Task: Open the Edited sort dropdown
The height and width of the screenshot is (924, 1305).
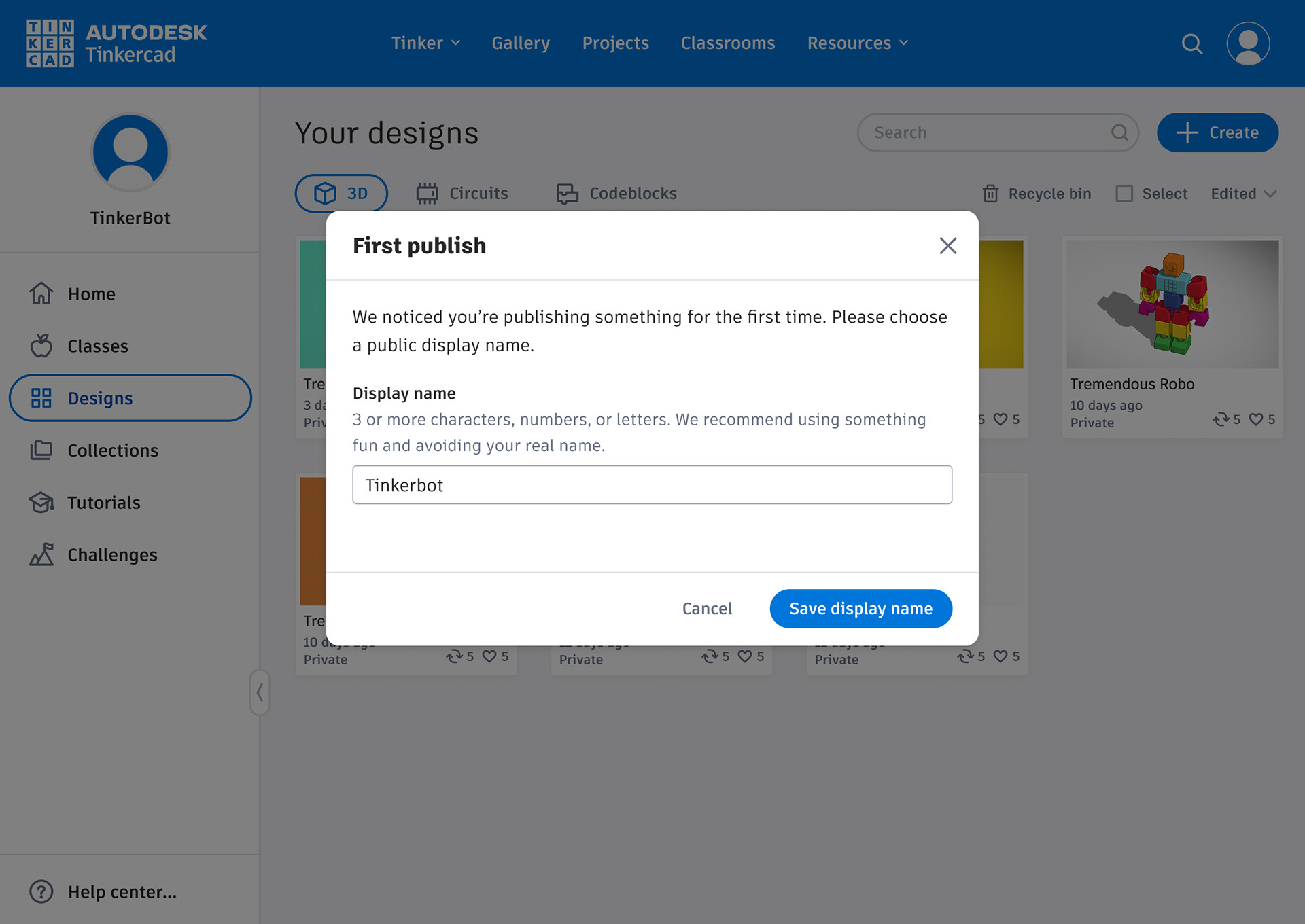Action: (x=1243, y=194)
